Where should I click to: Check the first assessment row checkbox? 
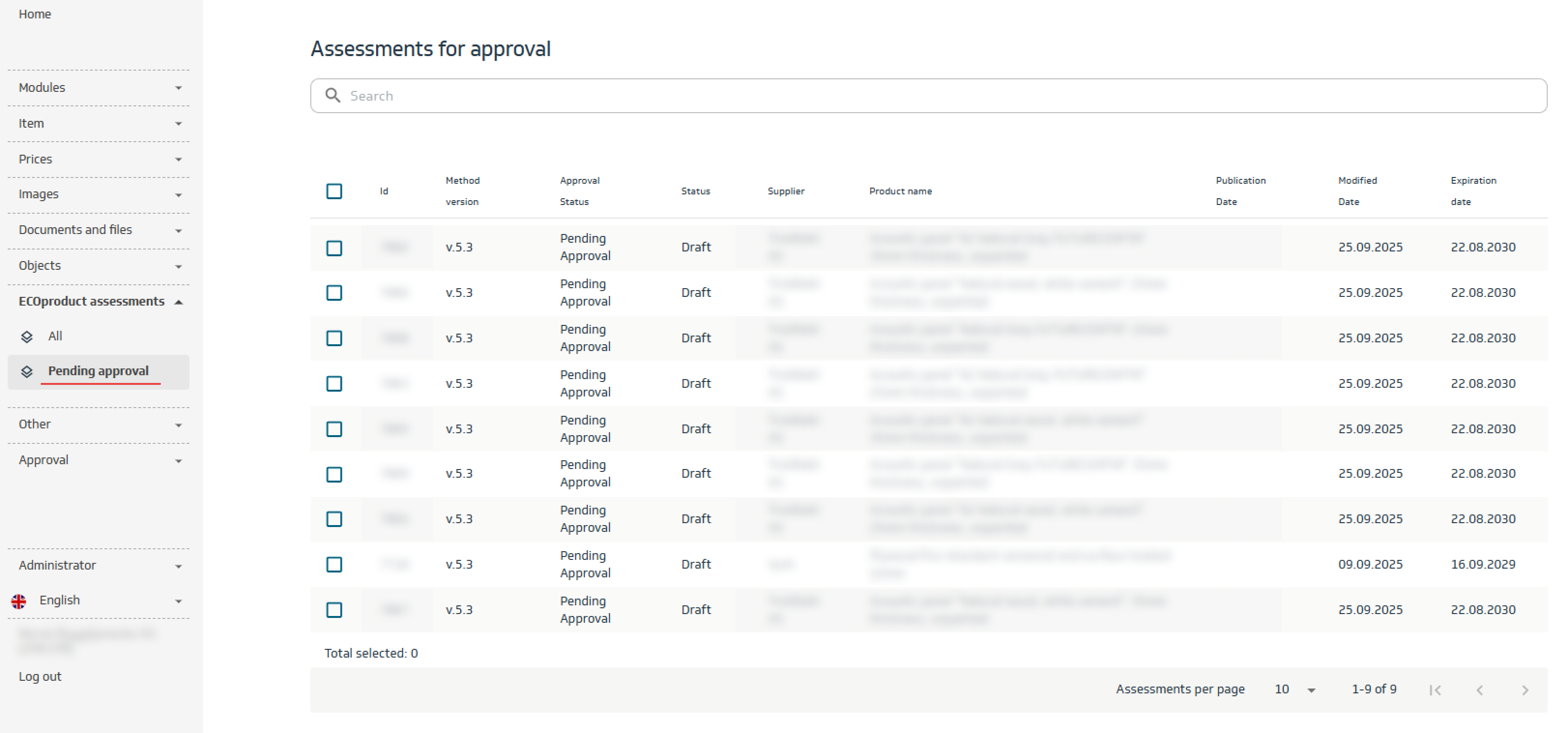(x=334, y=248)
